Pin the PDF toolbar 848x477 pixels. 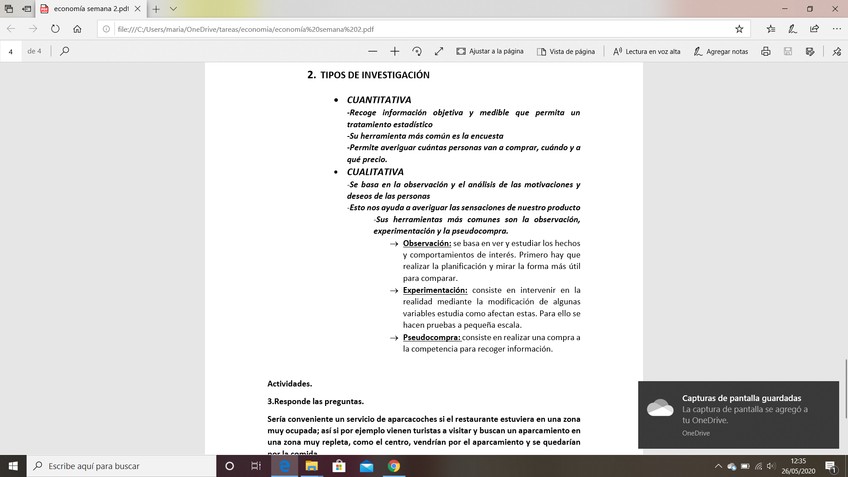[x=837, y=51]
